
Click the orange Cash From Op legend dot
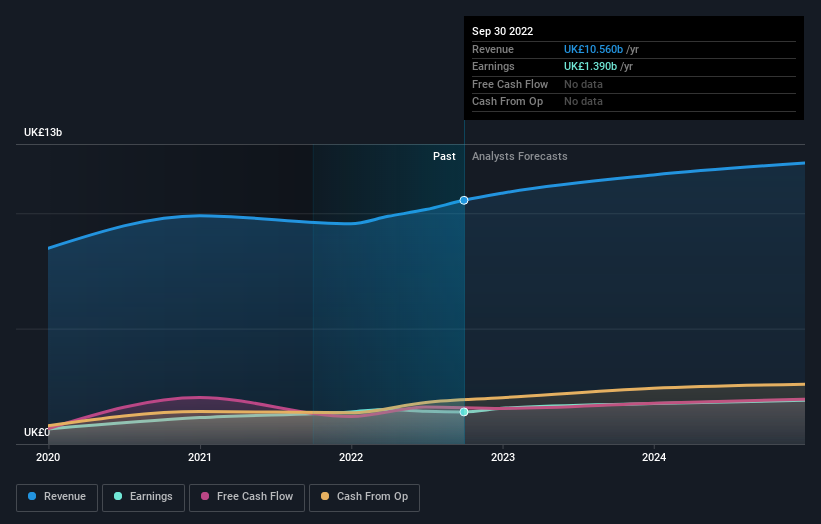point(325,496)
